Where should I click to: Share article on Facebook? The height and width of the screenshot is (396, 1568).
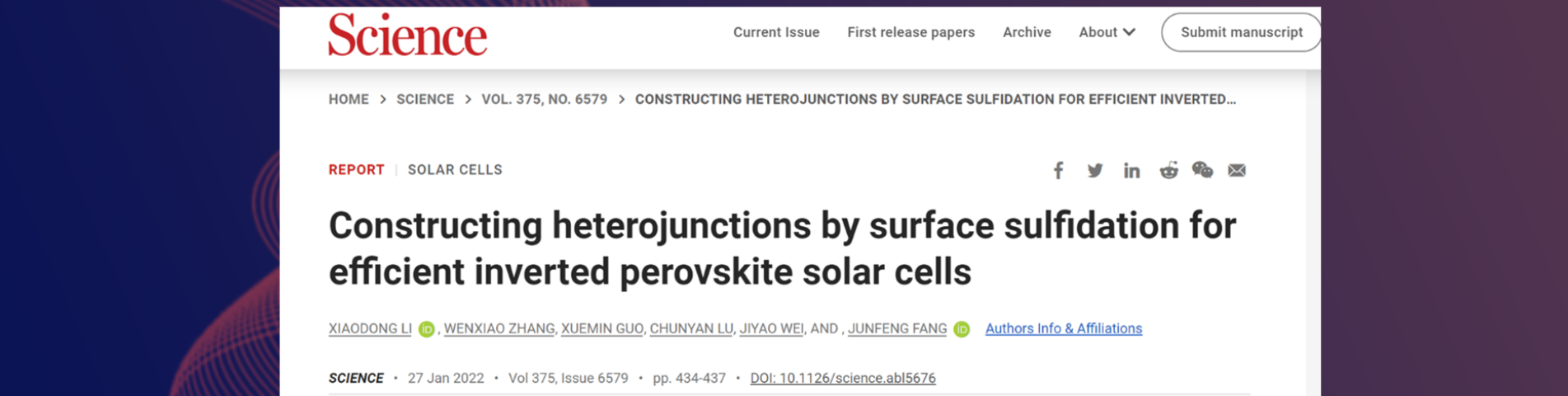click(1059, 171)
